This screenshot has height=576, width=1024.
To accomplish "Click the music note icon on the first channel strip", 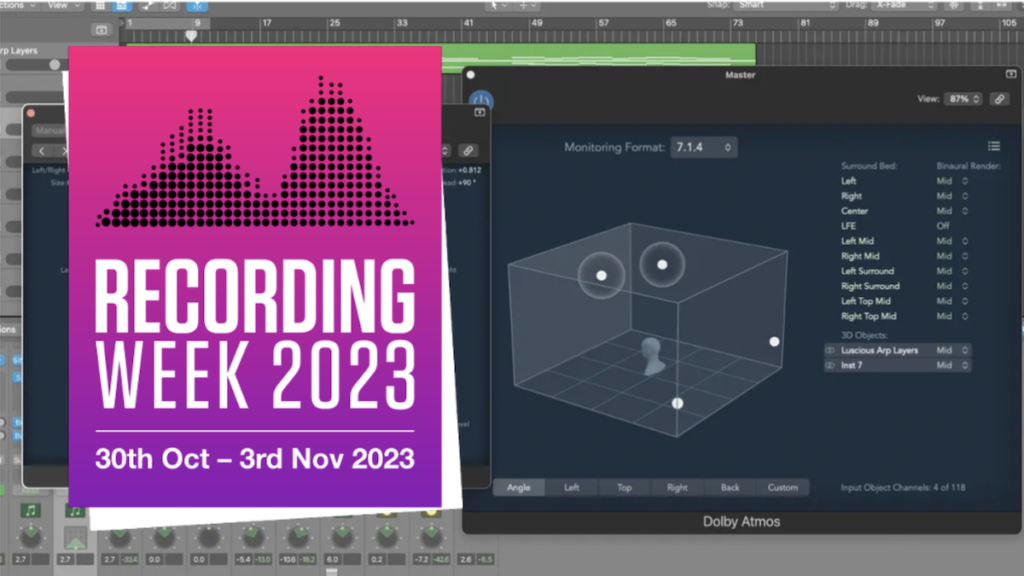I will [x=30, y=511].
